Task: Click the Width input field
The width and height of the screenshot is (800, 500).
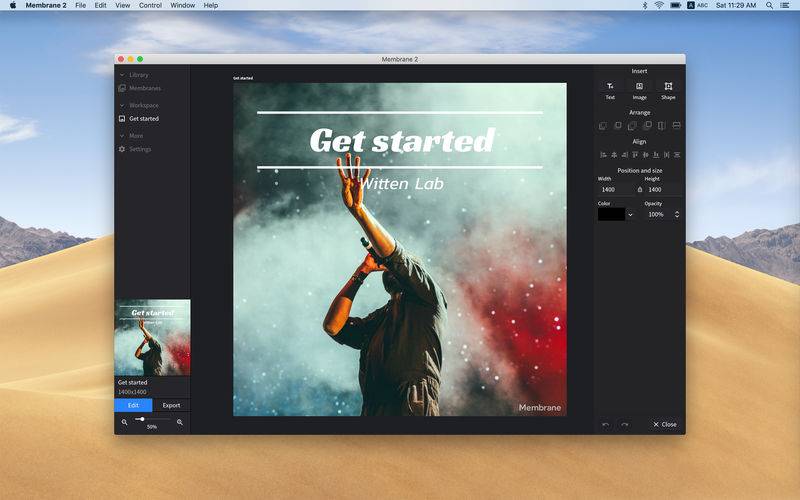Action: tap(616, 189)
